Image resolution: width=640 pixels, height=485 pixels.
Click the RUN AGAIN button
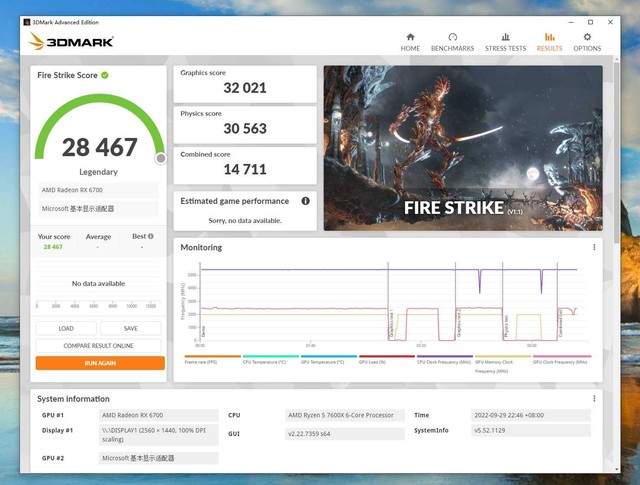[100, 363]
